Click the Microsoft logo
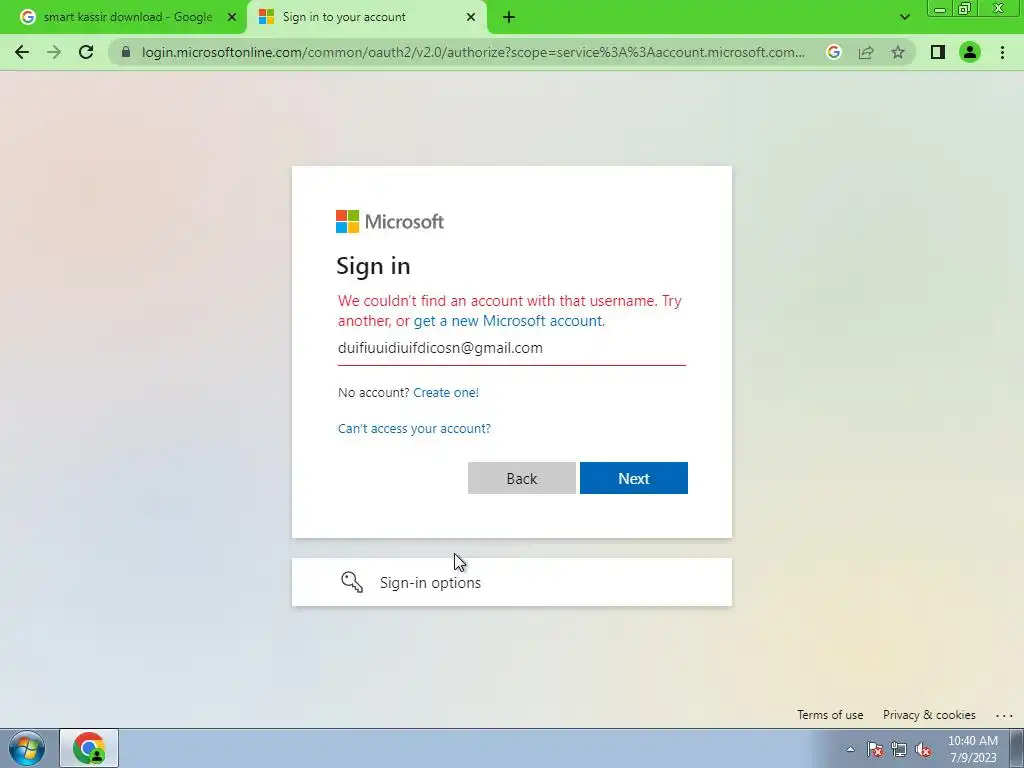 390,221
